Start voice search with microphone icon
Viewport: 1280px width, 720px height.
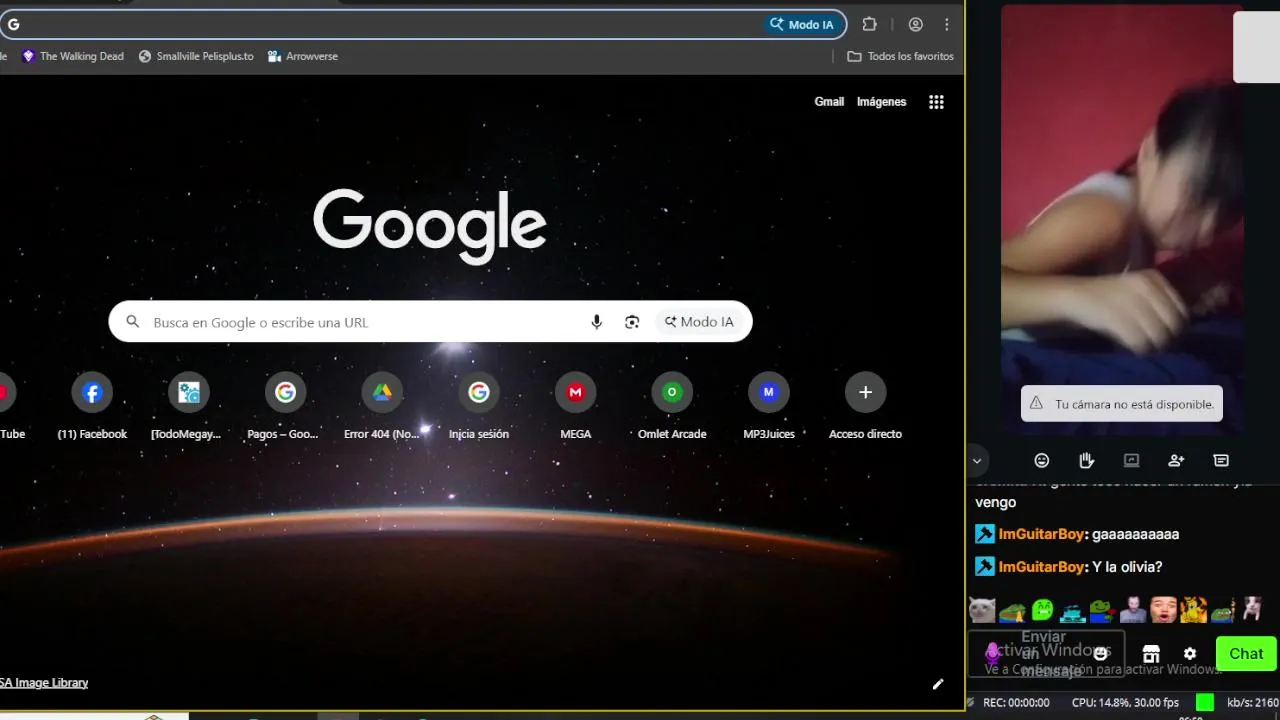597,322
